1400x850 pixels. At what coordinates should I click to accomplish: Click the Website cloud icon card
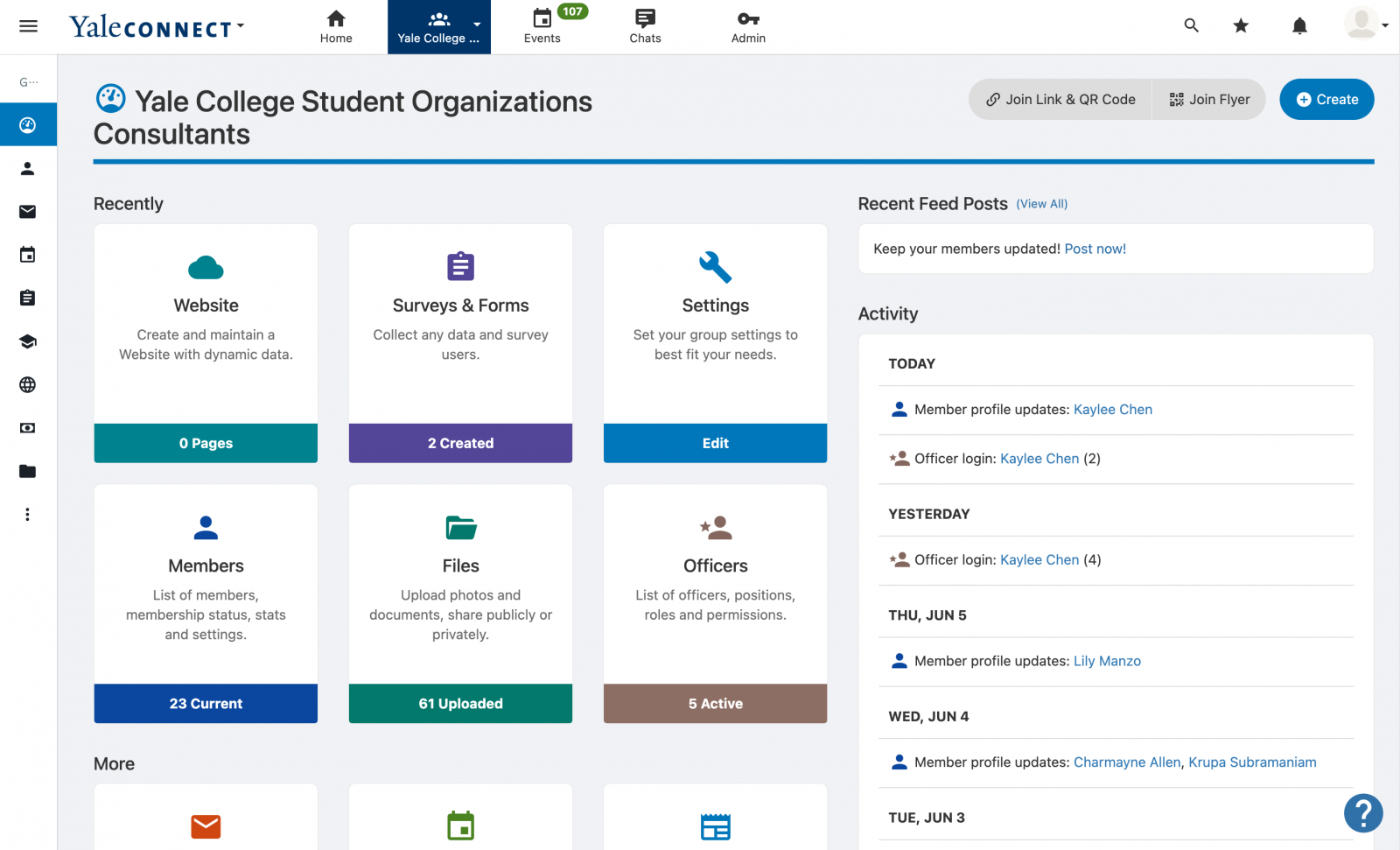click(206, 267)
